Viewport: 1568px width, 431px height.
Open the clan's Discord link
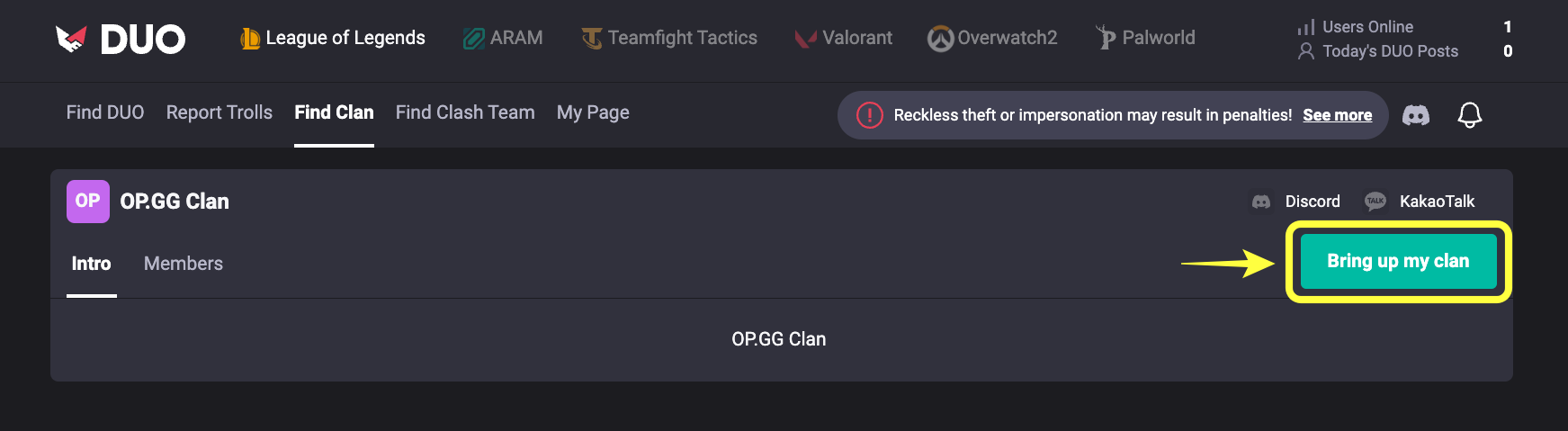coord(1295,202)
